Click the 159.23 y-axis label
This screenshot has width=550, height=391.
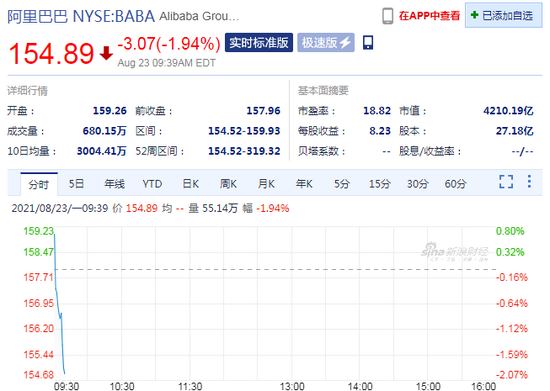pyautogui.click(x=39, y=231)
